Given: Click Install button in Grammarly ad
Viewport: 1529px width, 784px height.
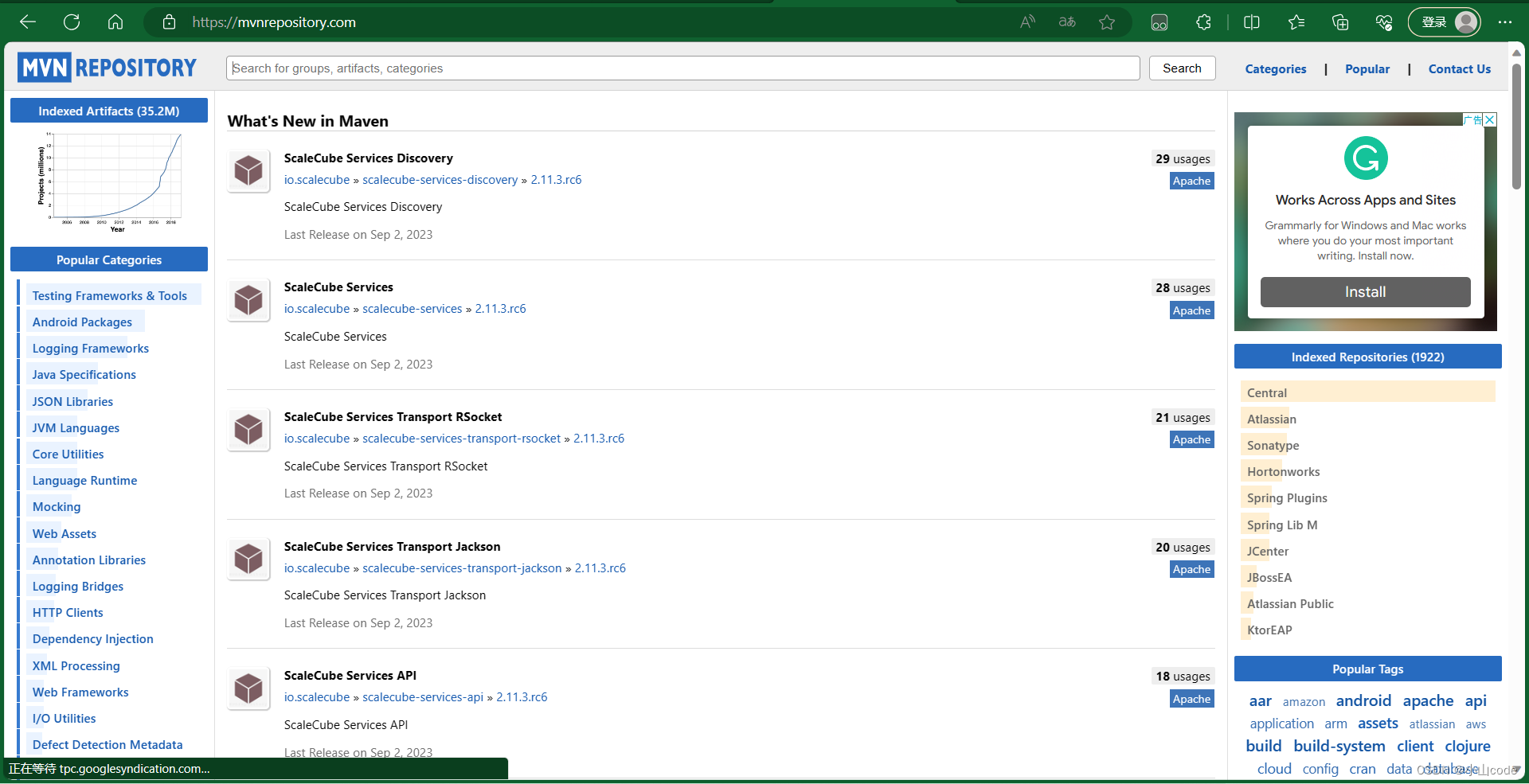Looking at the screenshot, I should (x=1365, y=292).
